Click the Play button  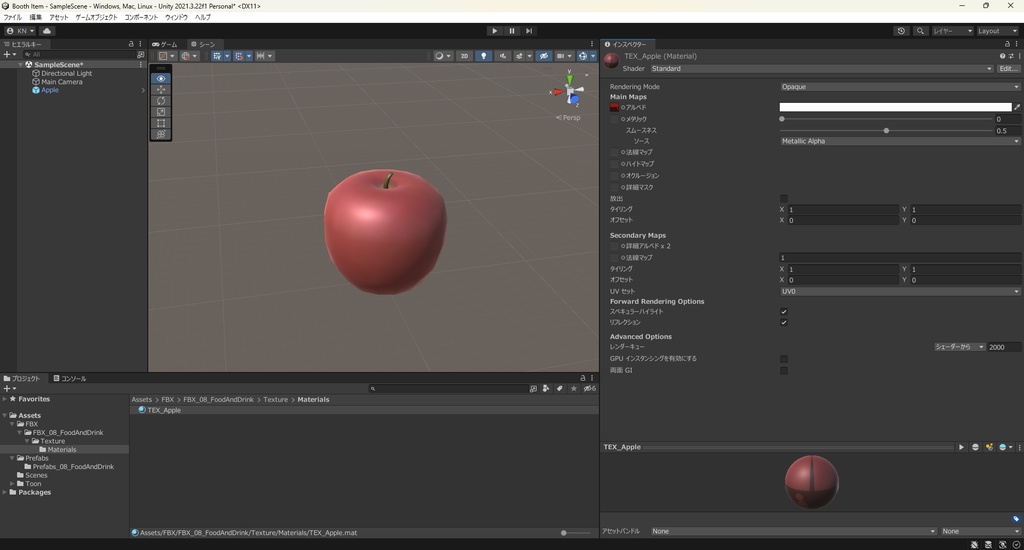(x=494, y=31)
